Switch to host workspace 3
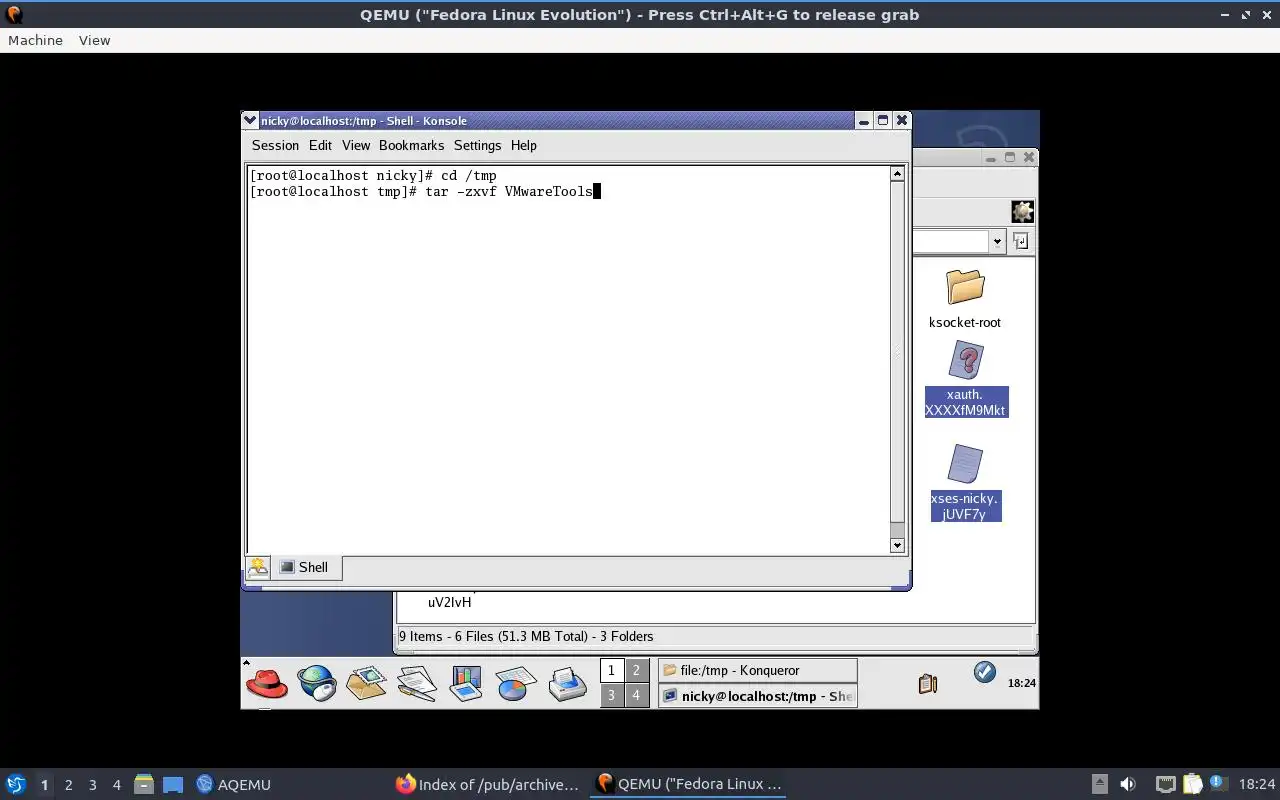Screen dimensions: 1280x800 [92, 785]
